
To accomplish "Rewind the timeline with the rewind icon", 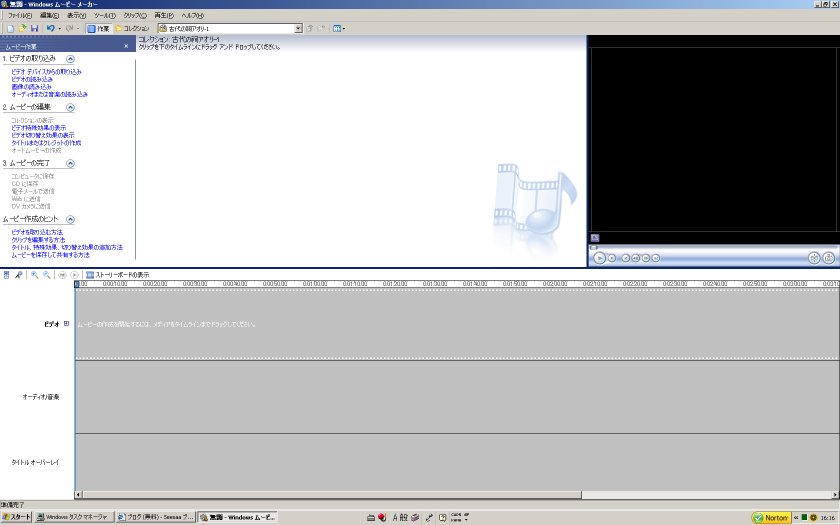I will (62, 275).
